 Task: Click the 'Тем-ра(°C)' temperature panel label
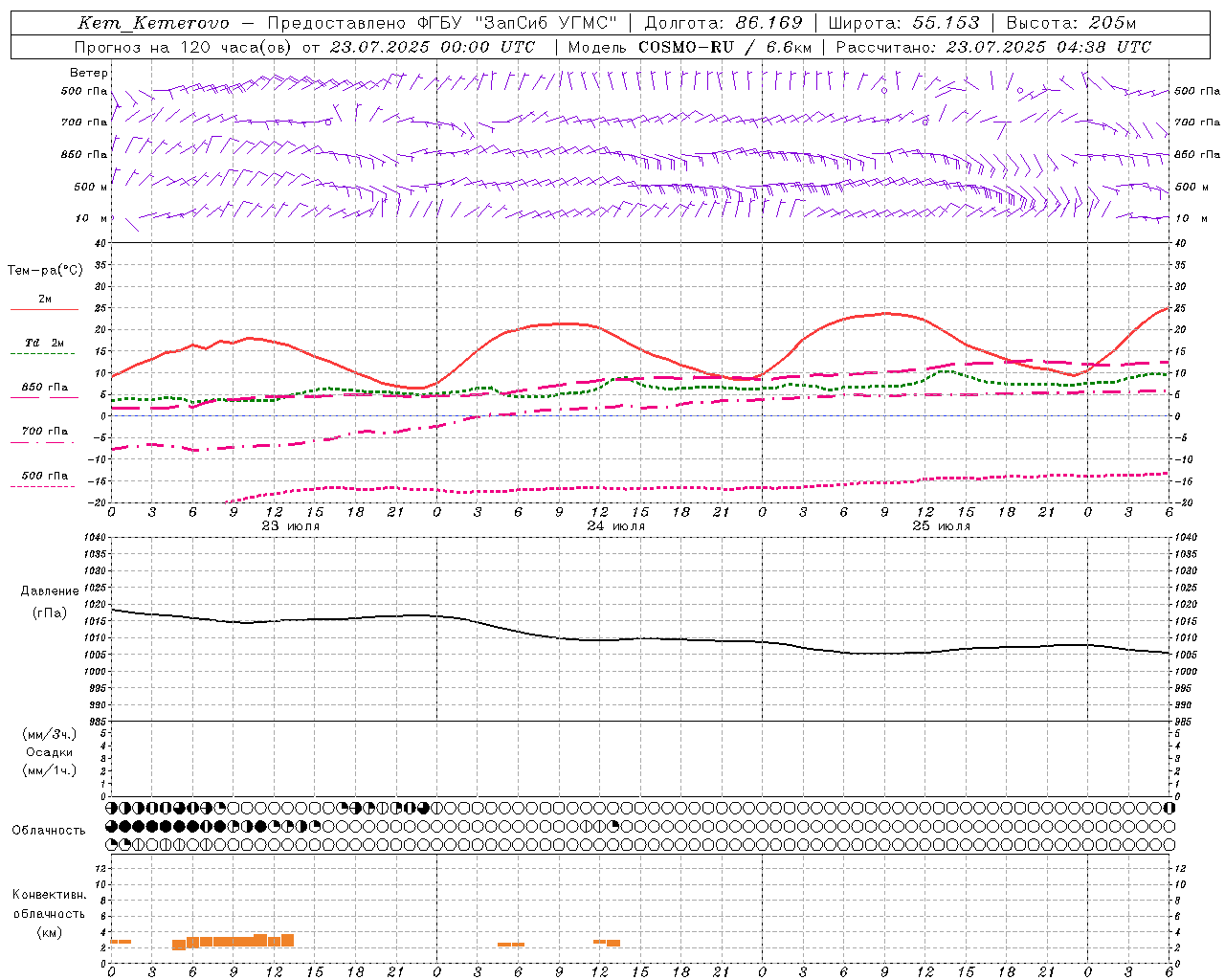pos(45,271)
